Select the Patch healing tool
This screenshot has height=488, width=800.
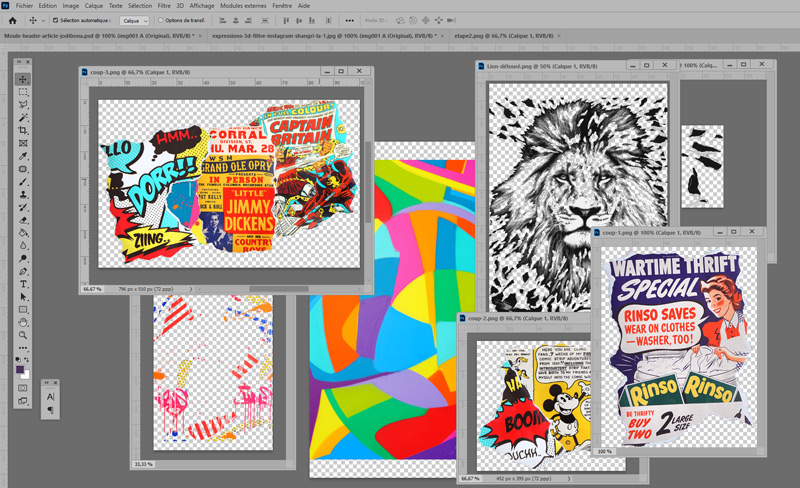(23, 169)
